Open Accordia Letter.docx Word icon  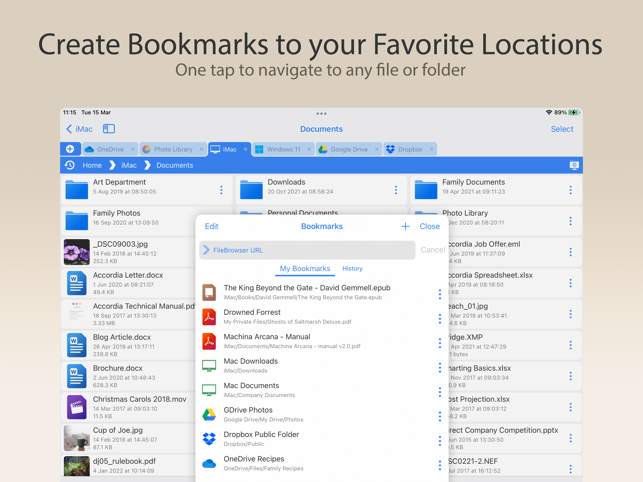click(77, 283)
